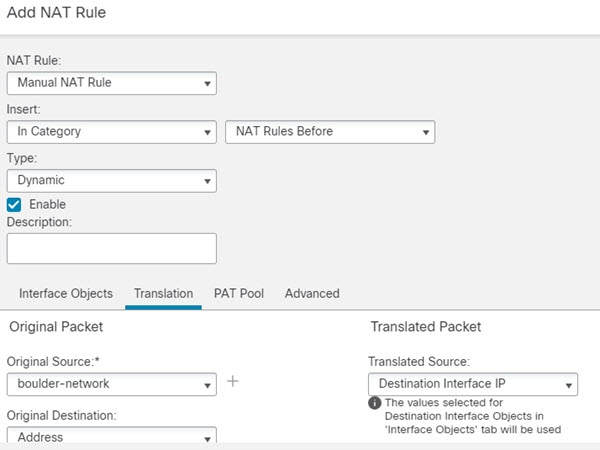Click the arrow on Destination Interface IP dropdown
The height and width of the screenshot is (450, 600).
[569, 385]
